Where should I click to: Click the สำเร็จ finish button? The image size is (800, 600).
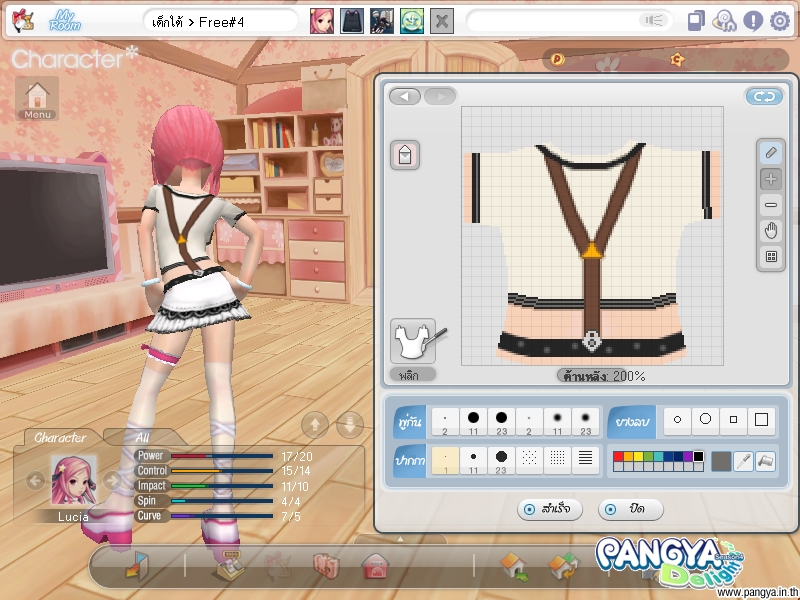549,509
